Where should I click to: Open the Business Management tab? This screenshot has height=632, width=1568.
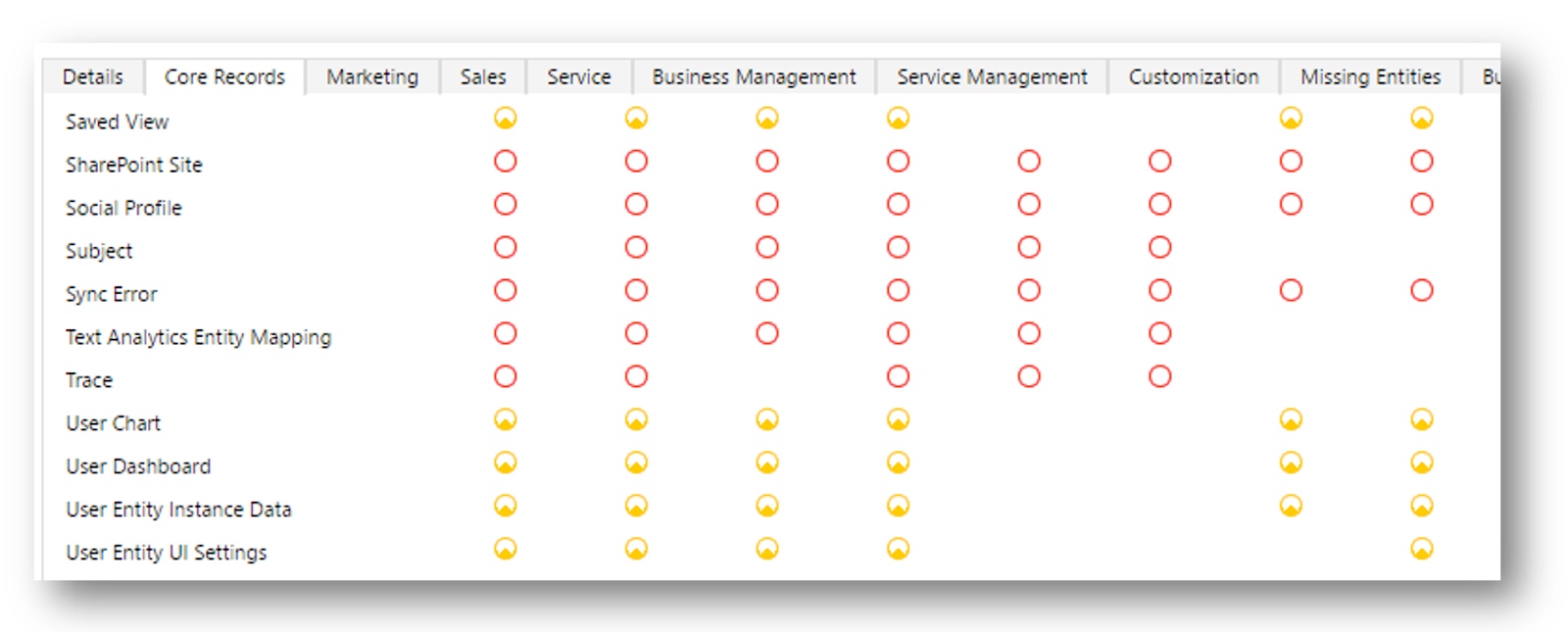click(754, 77)
